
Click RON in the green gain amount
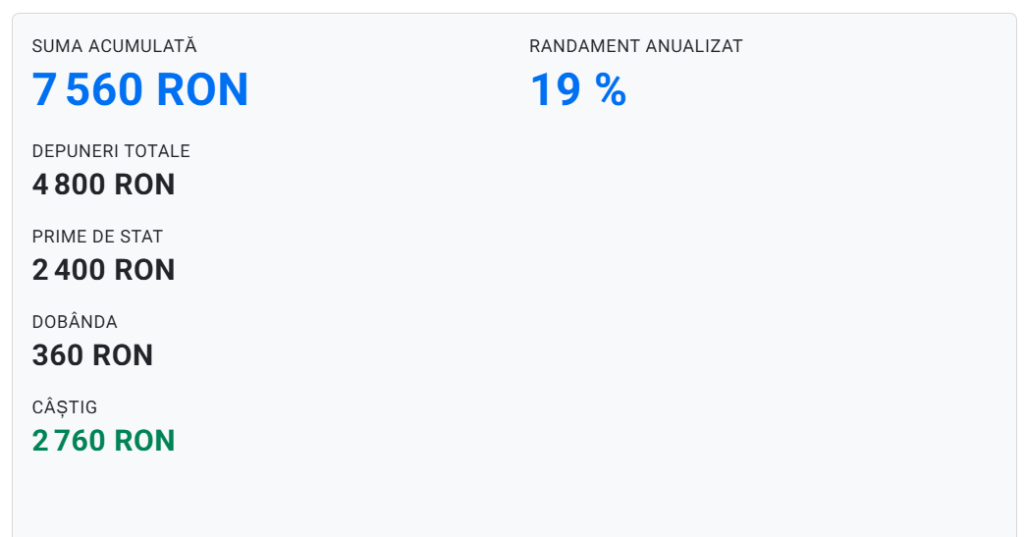(x=144, y=441)
